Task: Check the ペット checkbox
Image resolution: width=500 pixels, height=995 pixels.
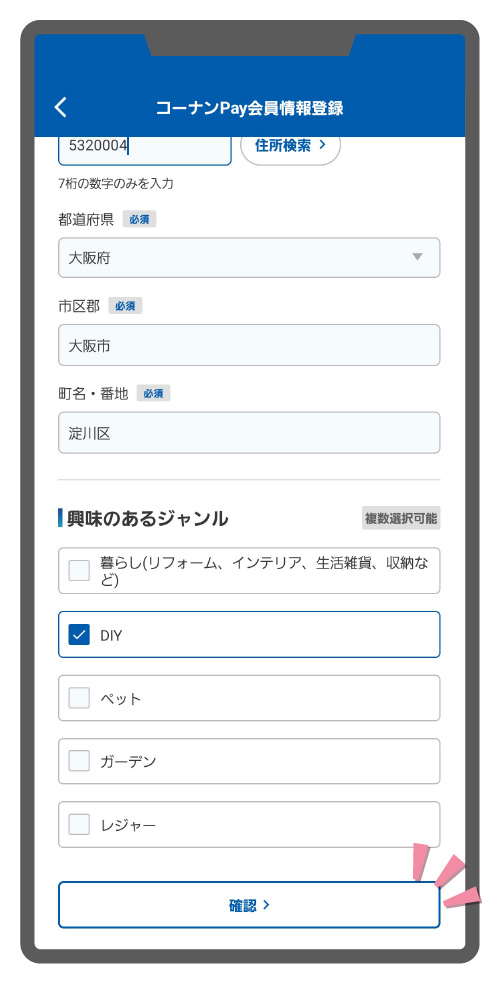Action: coord(79,698)
